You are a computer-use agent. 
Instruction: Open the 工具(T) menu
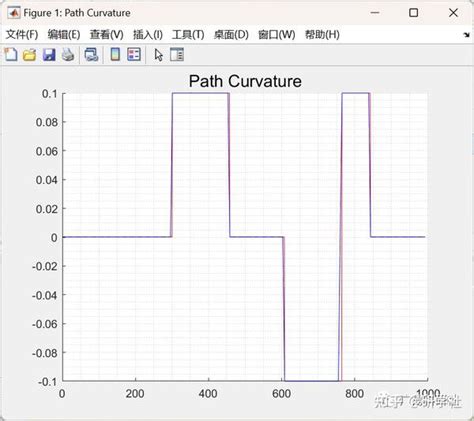pos(188,34)
